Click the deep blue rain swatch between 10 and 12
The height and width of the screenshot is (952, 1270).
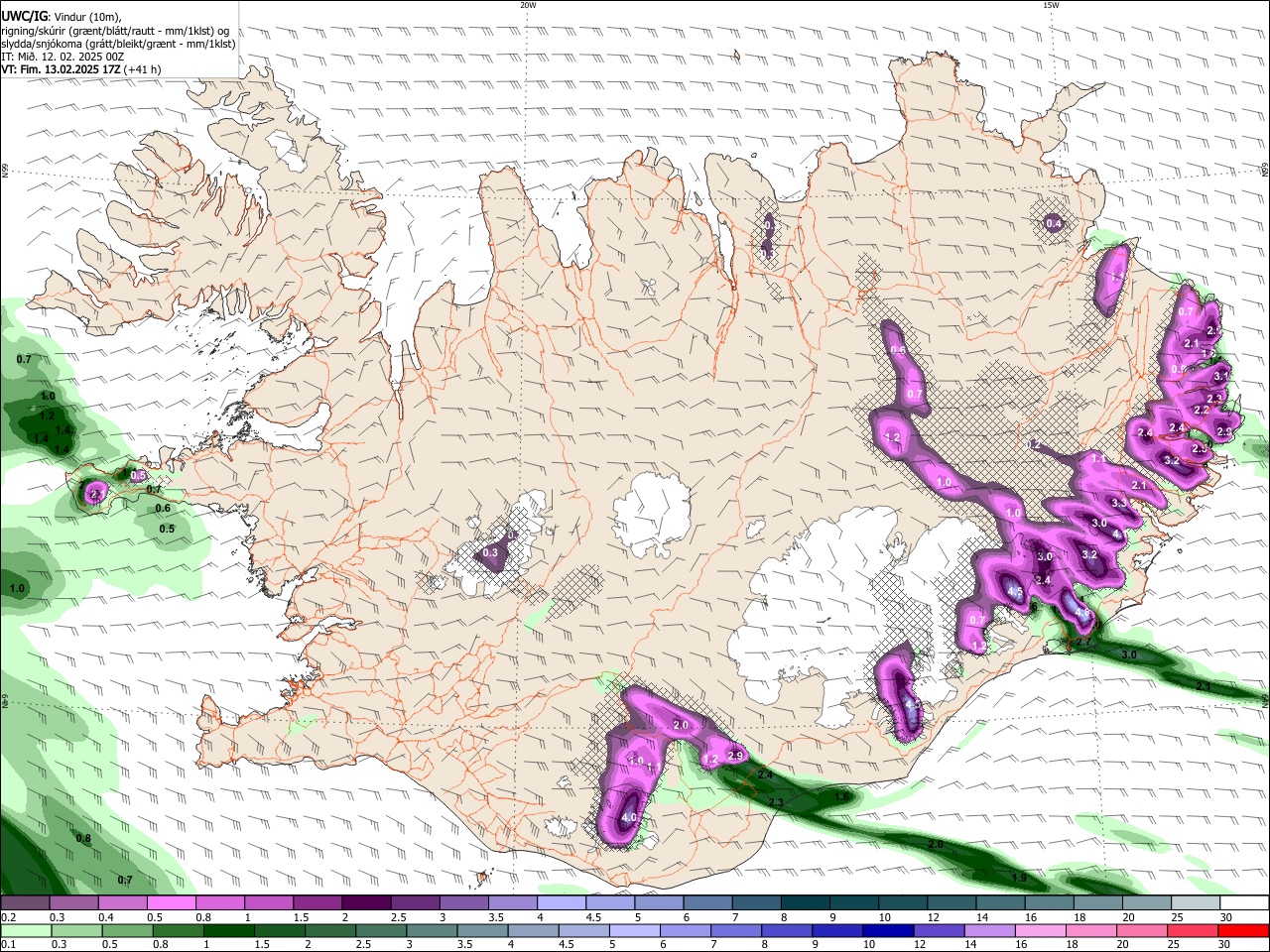tap(888, 931)
